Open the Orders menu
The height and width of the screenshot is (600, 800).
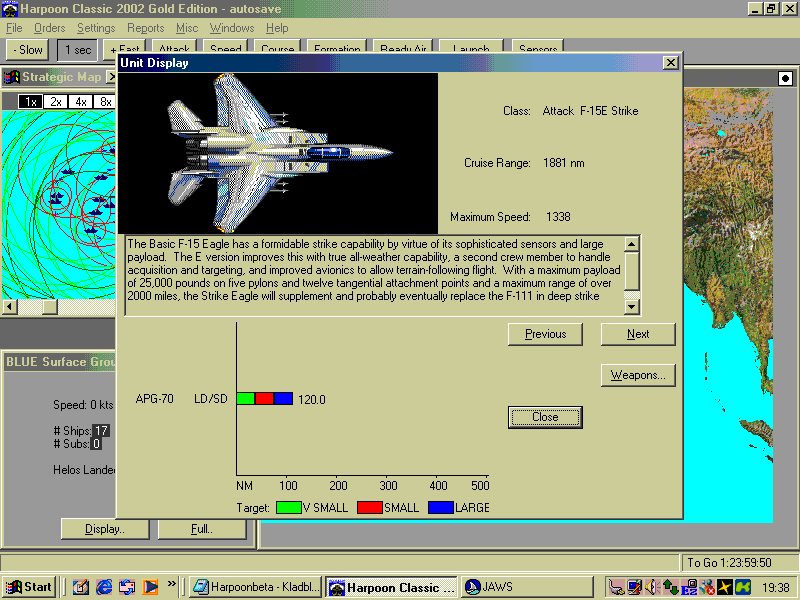tap(49, 28)
